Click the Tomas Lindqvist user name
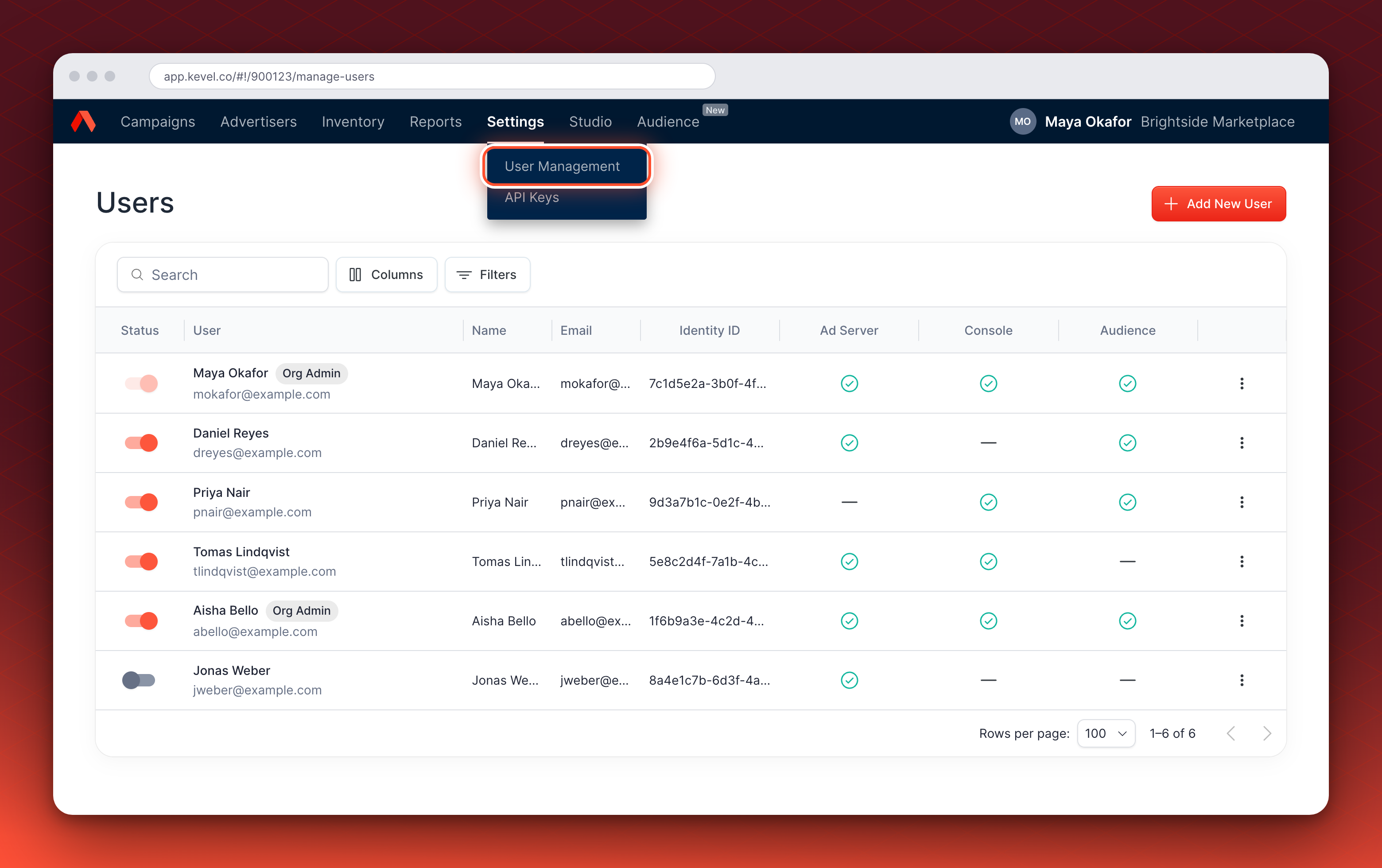 coord(241,552)
